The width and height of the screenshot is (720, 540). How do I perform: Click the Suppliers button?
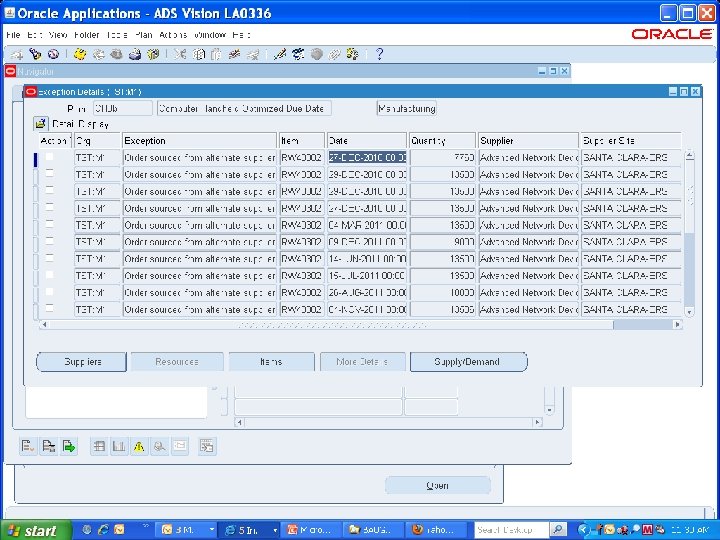81,362
